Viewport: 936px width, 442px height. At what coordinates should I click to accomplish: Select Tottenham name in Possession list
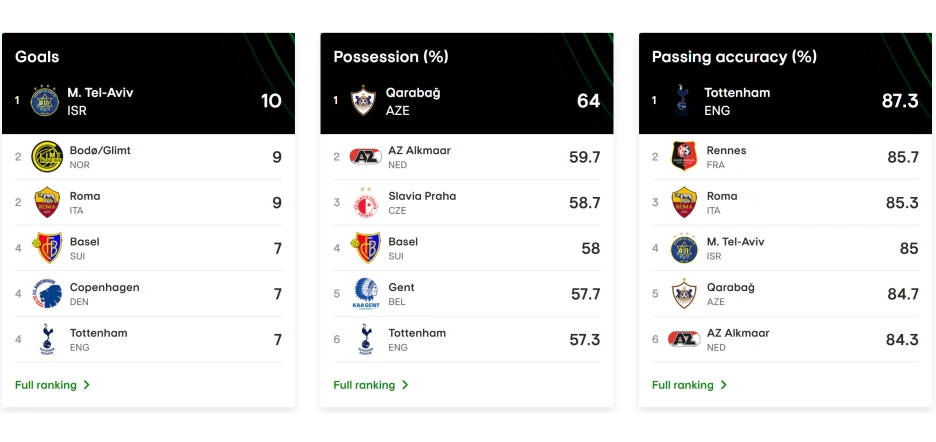(x=417, y=333)
